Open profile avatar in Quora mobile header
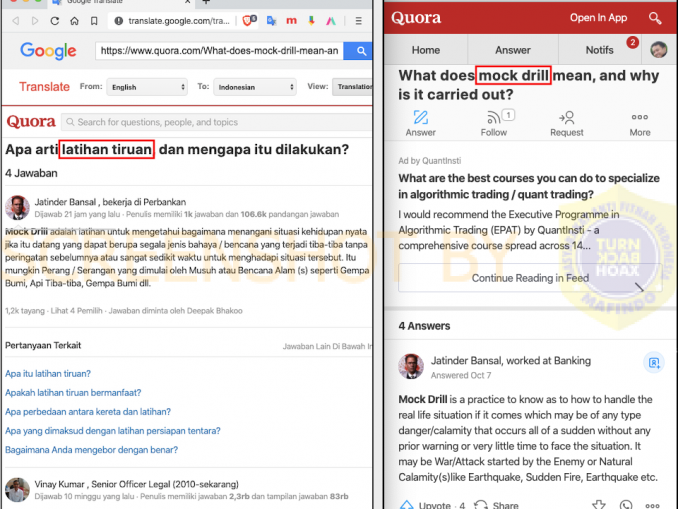This screenshot has height=509, width=678. pyautogui.click(x=659, y=50)
